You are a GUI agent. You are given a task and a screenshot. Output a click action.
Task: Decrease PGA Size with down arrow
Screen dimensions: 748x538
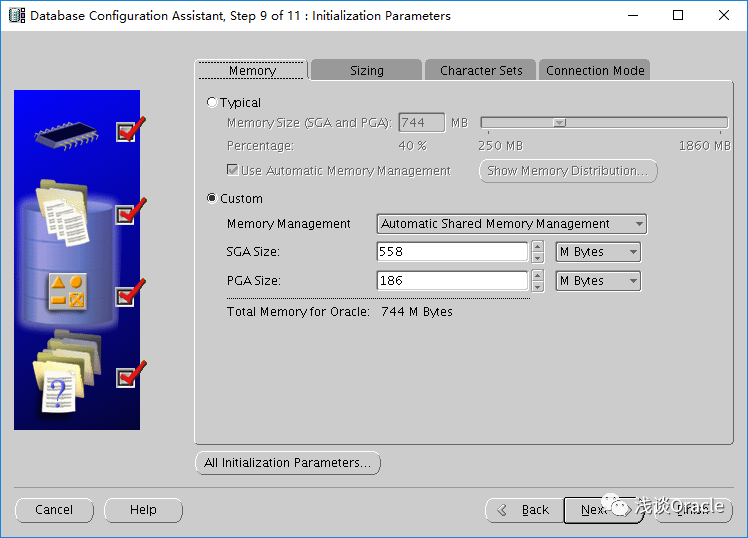(x=538, y=287)
